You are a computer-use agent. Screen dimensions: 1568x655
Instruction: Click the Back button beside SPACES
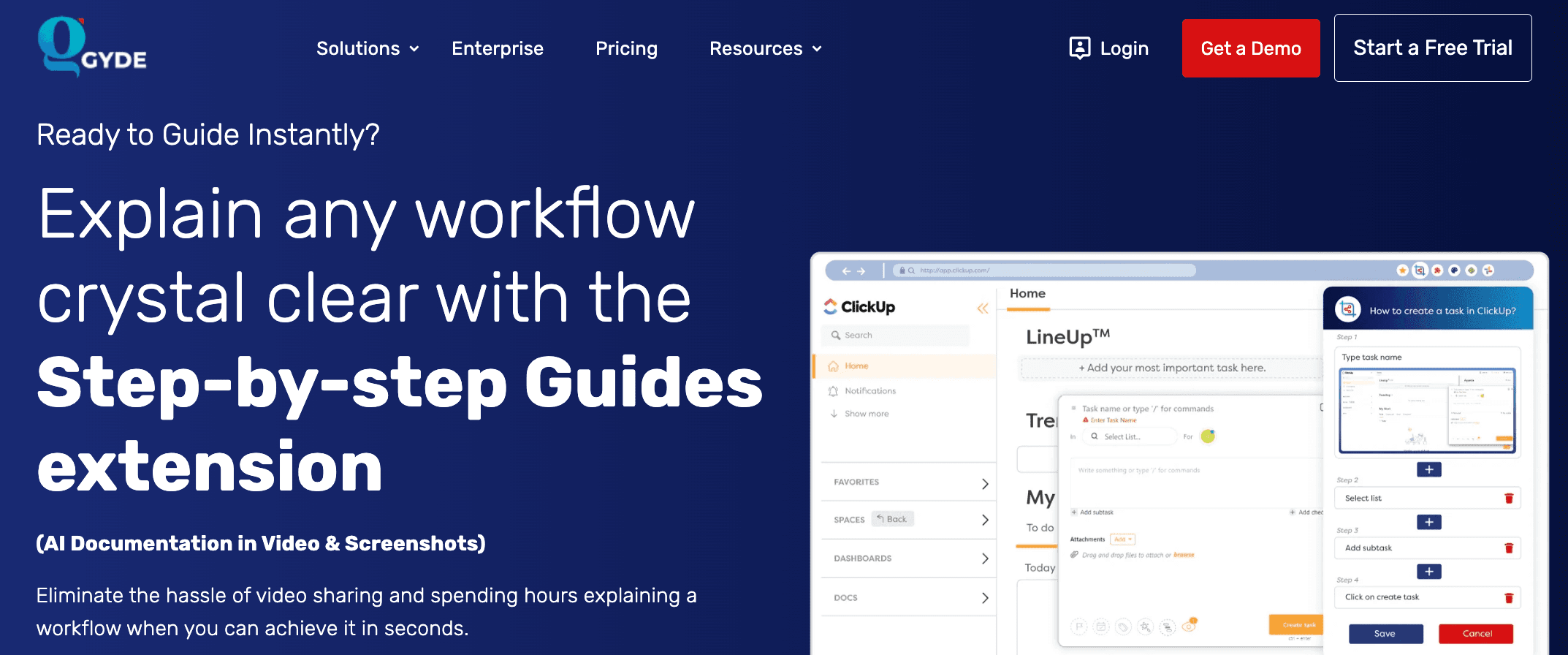[892, 519]
